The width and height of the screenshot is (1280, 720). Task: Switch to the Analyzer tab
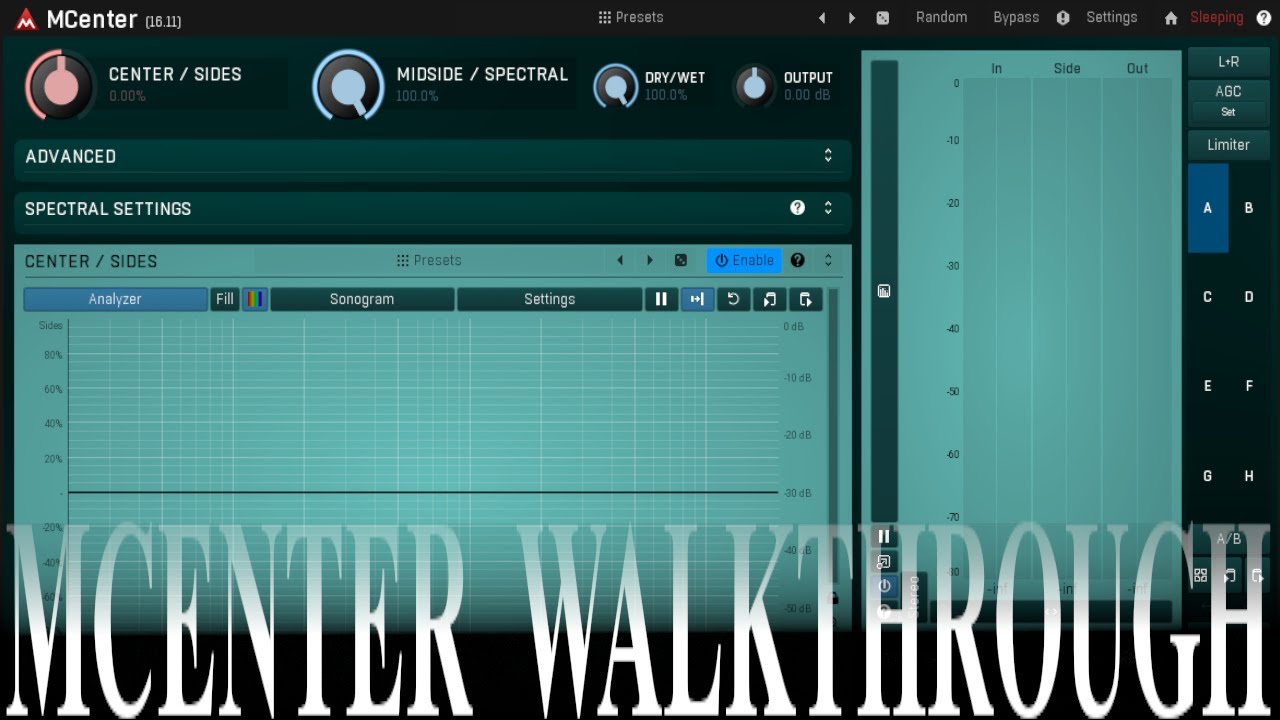115,299
